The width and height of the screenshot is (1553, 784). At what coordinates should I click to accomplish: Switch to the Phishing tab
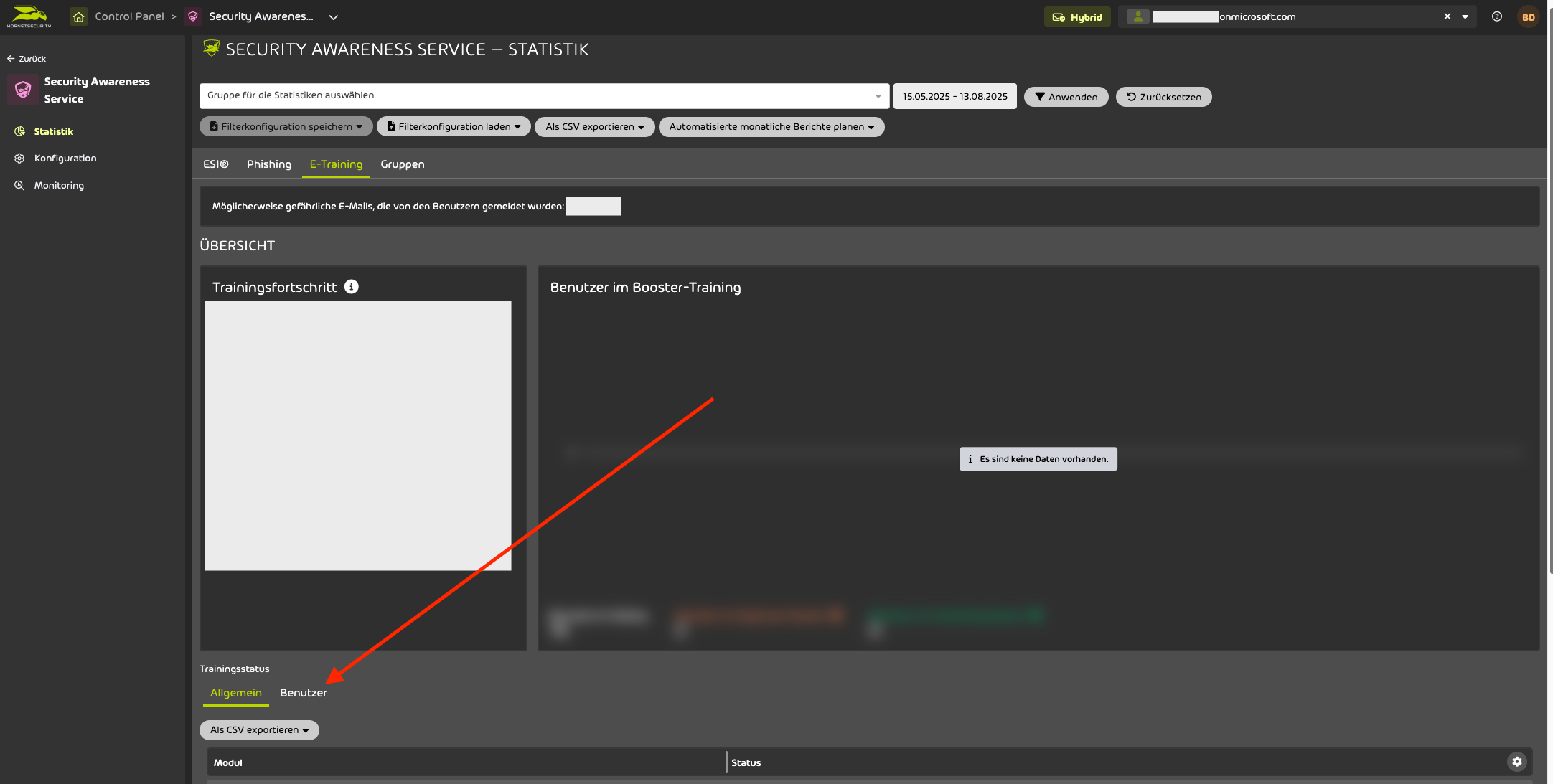pos(269,164)
